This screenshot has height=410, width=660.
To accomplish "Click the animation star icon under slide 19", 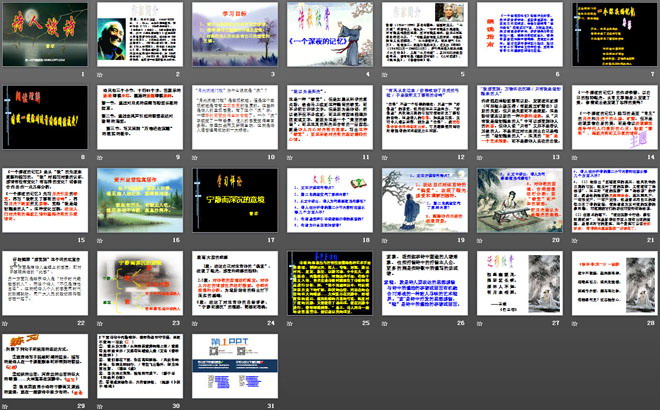I will point(385,240).
